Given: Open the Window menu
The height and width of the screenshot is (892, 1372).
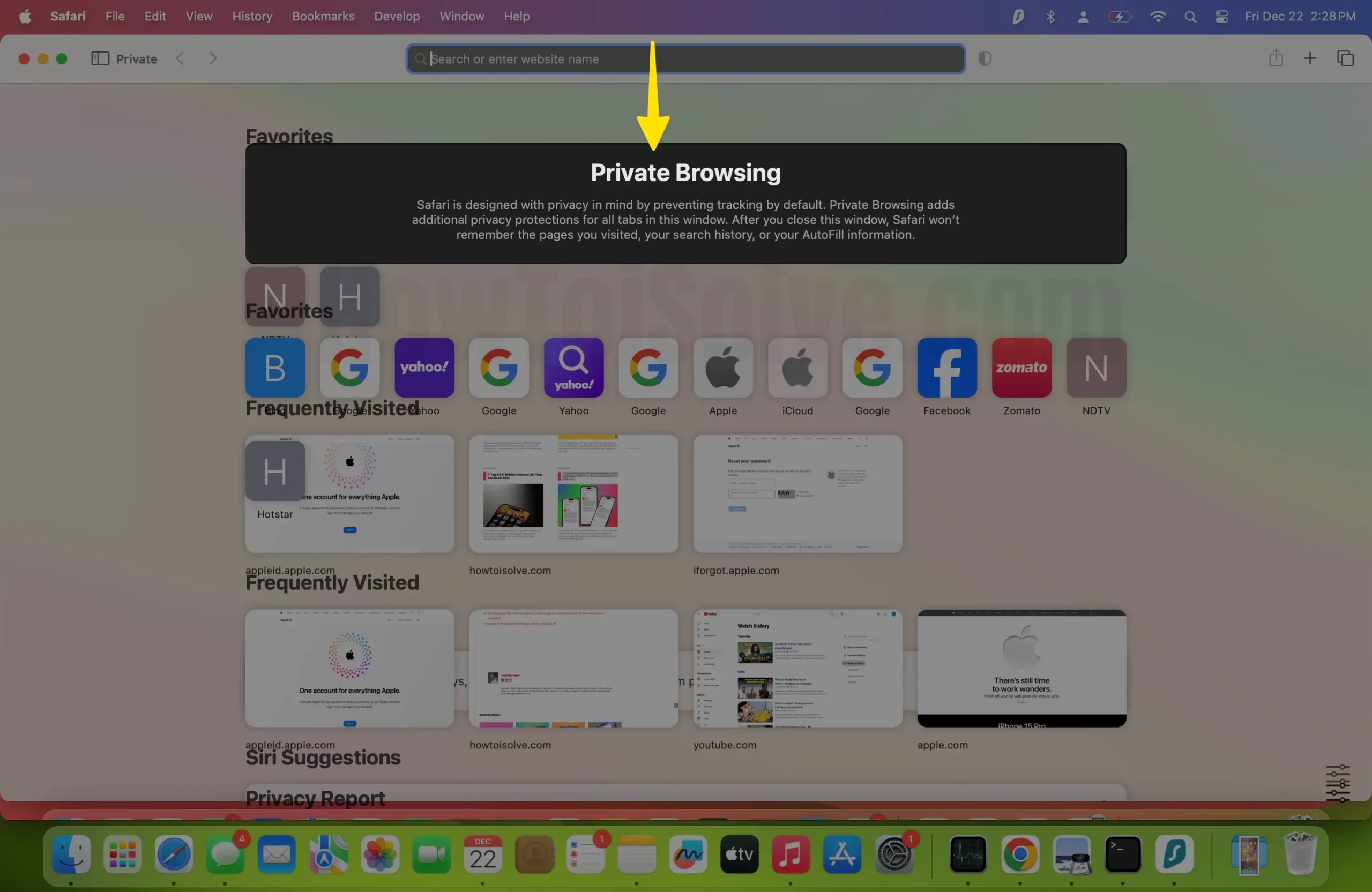Looking at the screenshot, I should tap(462, 16).
